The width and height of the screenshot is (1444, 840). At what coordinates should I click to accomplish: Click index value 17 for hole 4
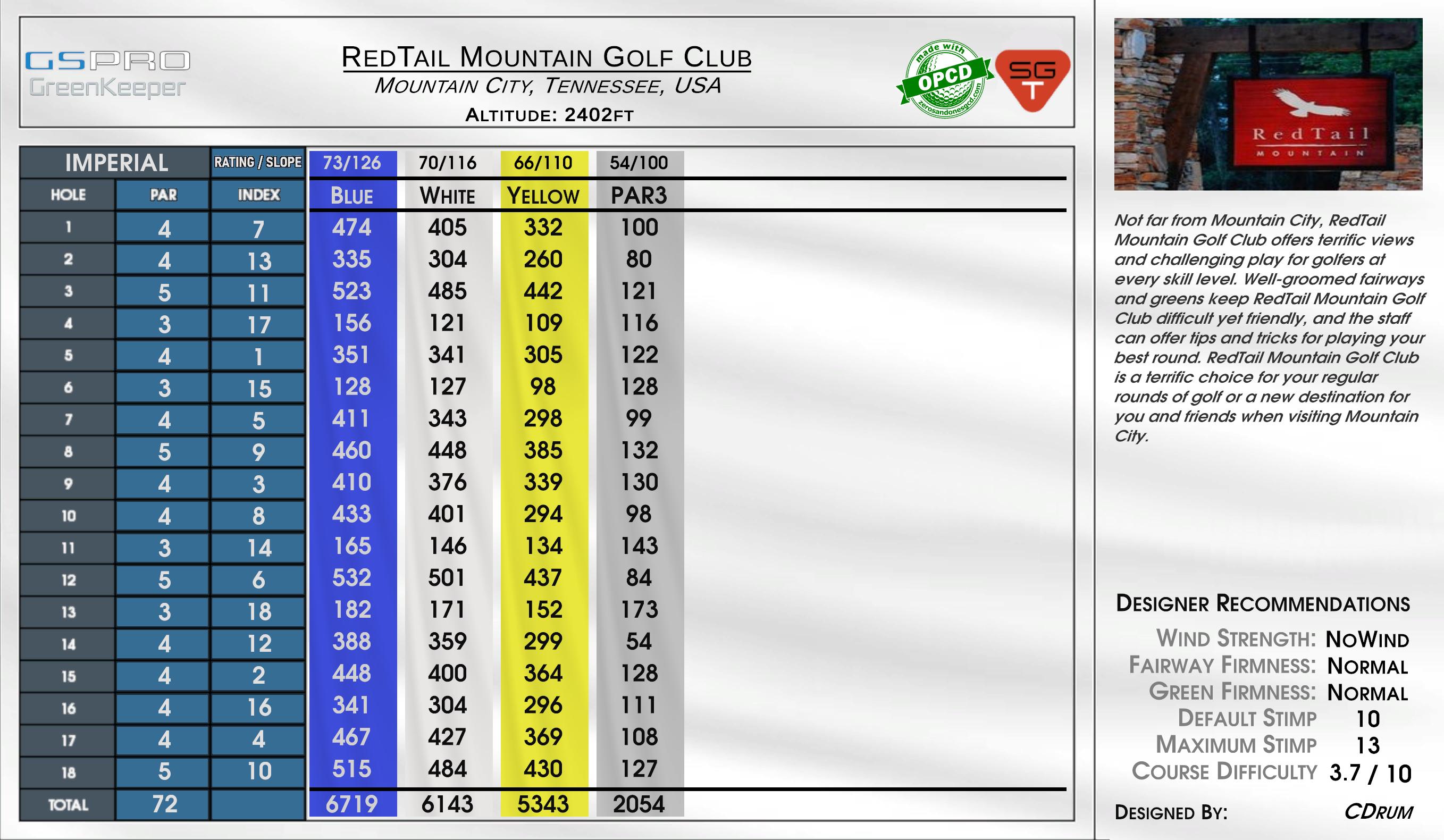pyautogui.click(x=258, y=325)
